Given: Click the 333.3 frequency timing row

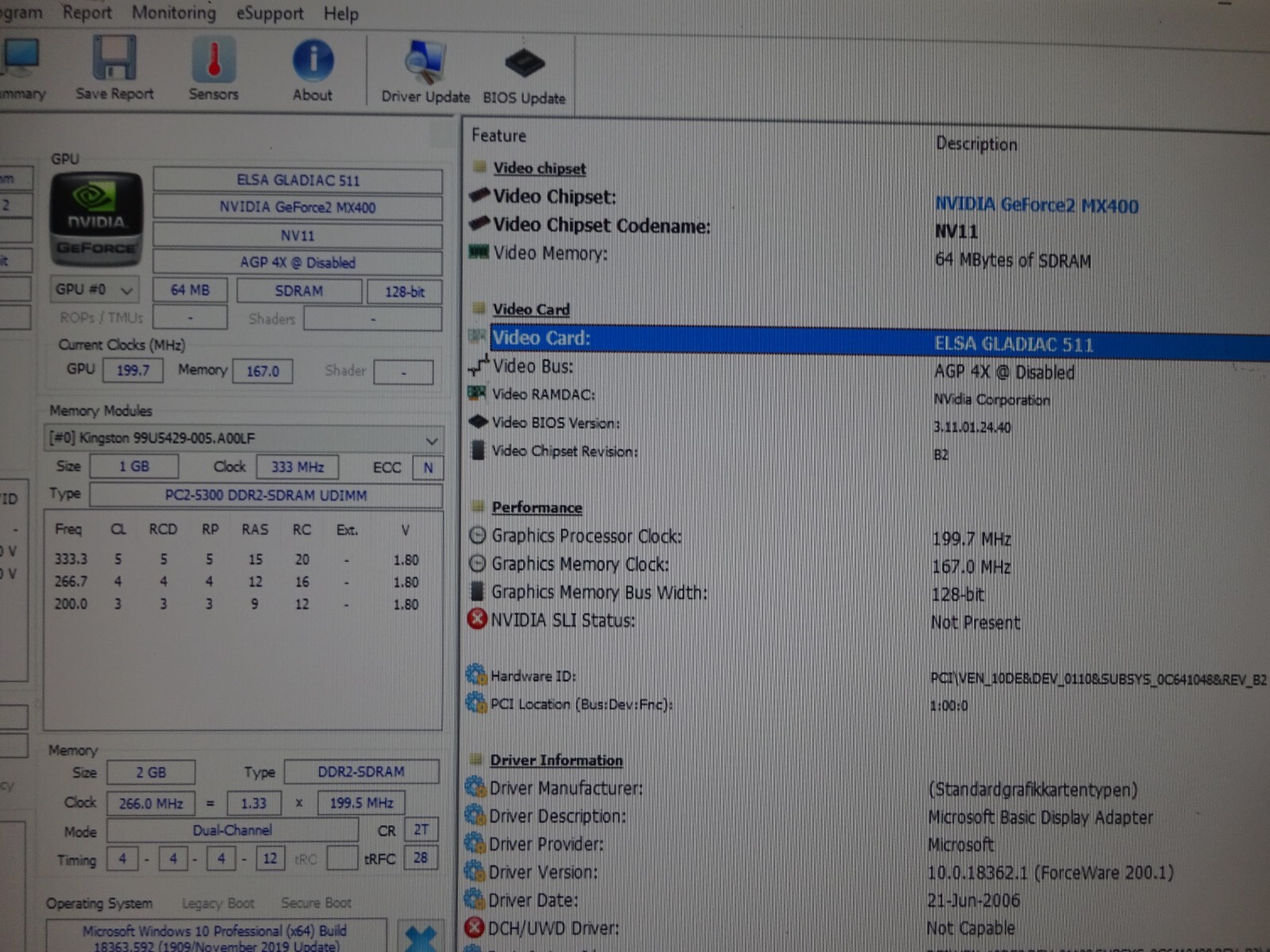Looking at the screenshot, I should (237, 559).
